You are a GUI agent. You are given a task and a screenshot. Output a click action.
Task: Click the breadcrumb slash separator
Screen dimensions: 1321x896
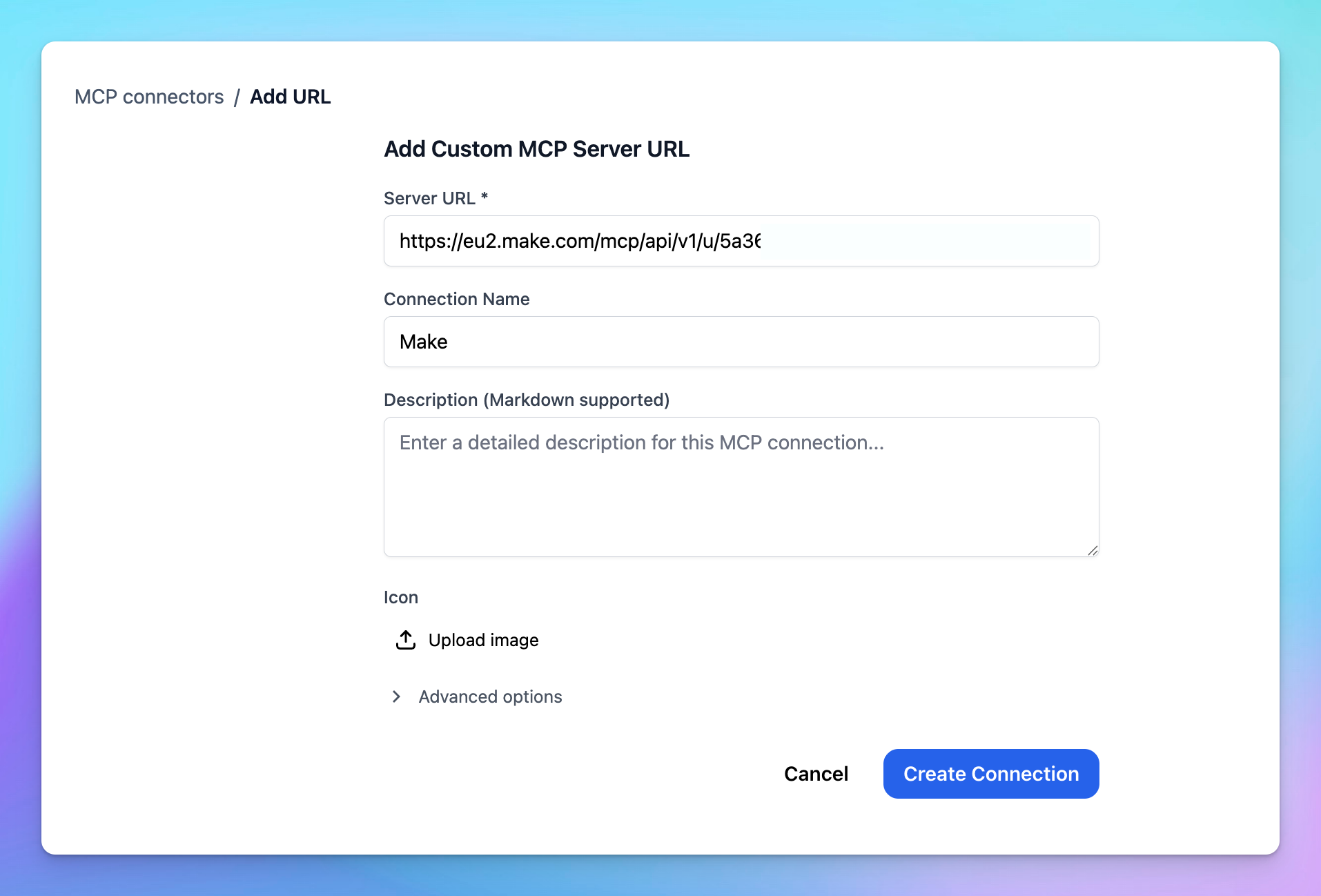click(x=237, y=97)
